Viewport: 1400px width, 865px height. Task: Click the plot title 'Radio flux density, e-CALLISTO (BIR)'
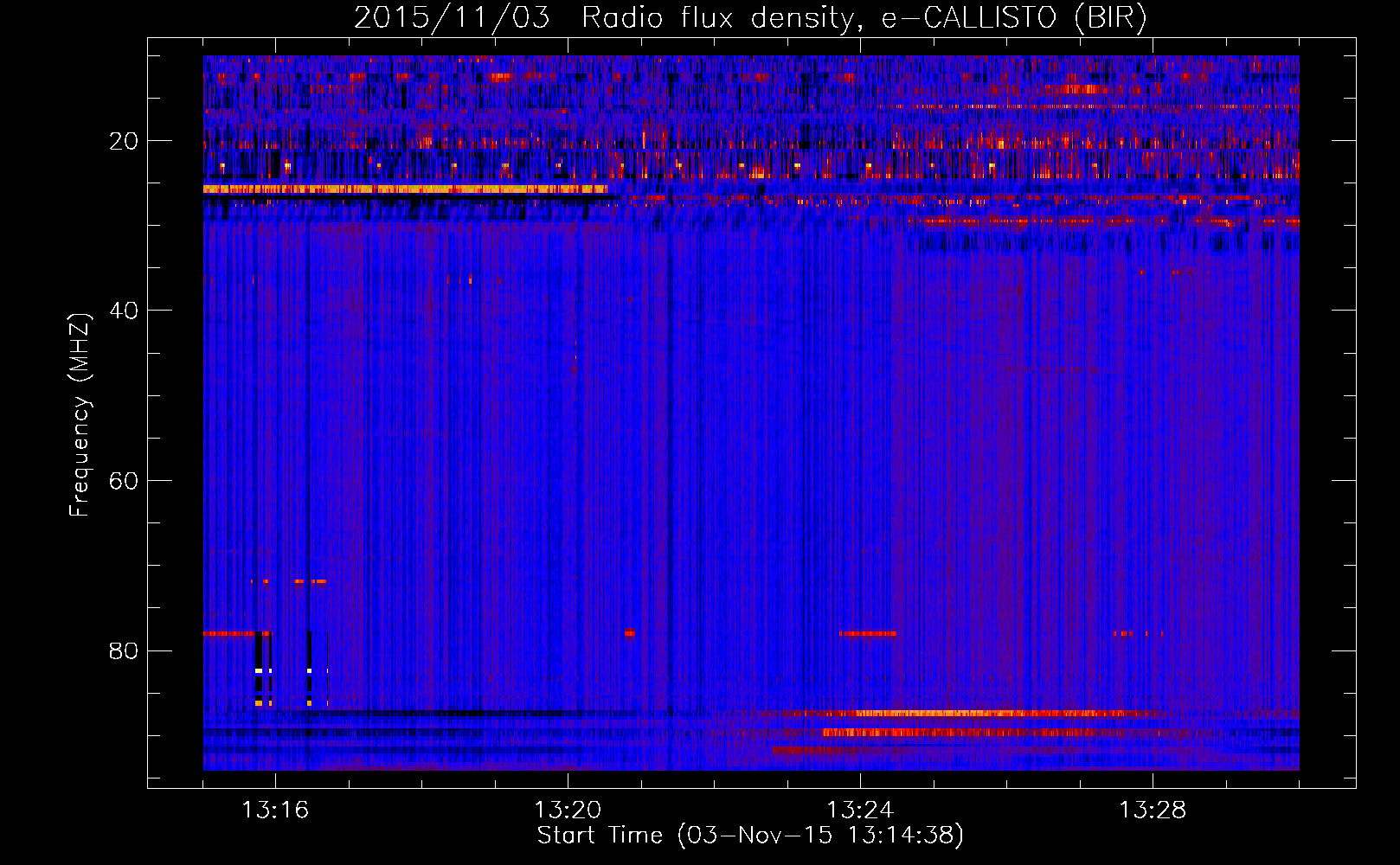pos(864,18)
